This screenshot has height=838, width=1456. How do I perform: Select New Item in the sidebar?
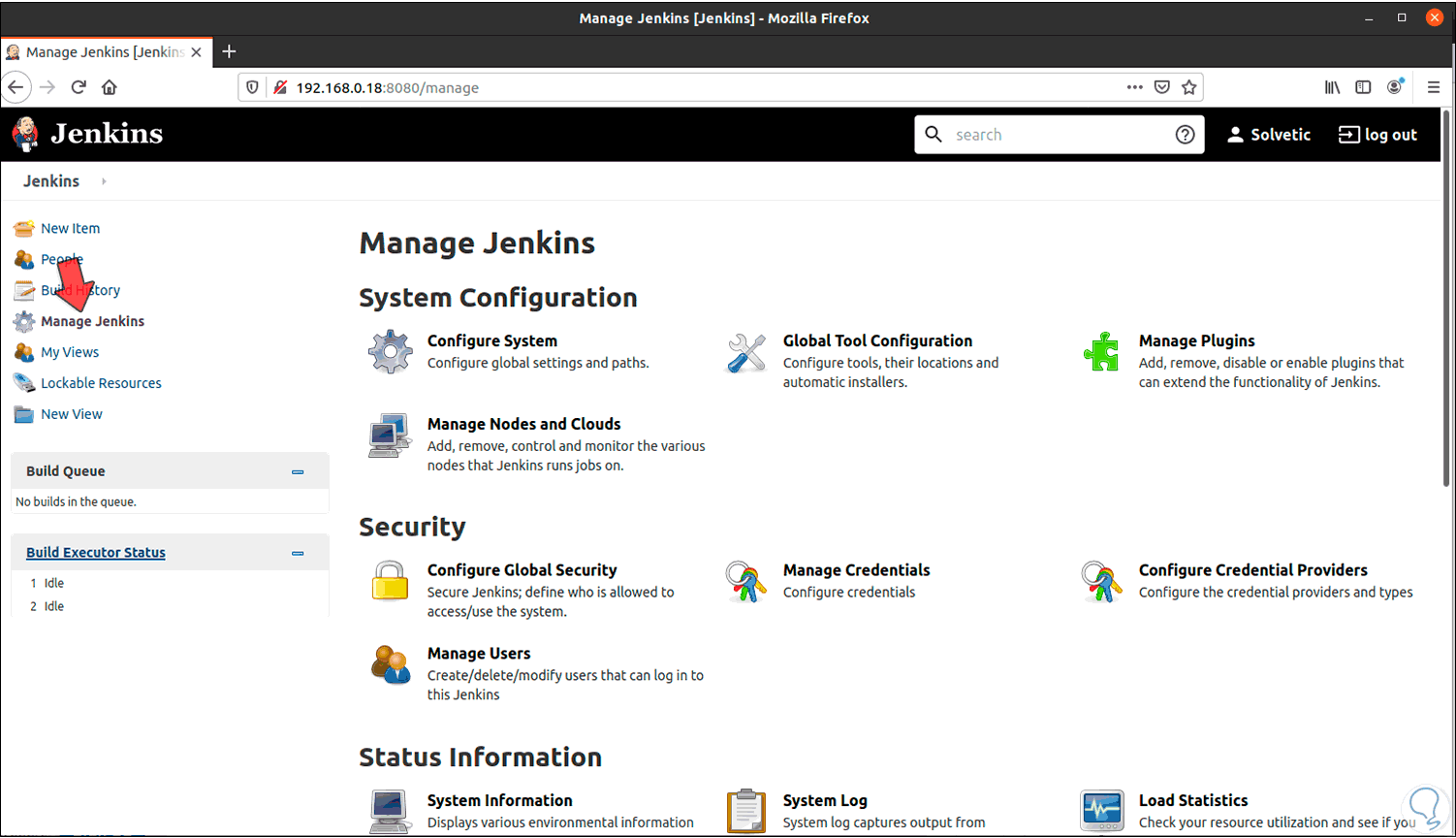click(70, 229)
